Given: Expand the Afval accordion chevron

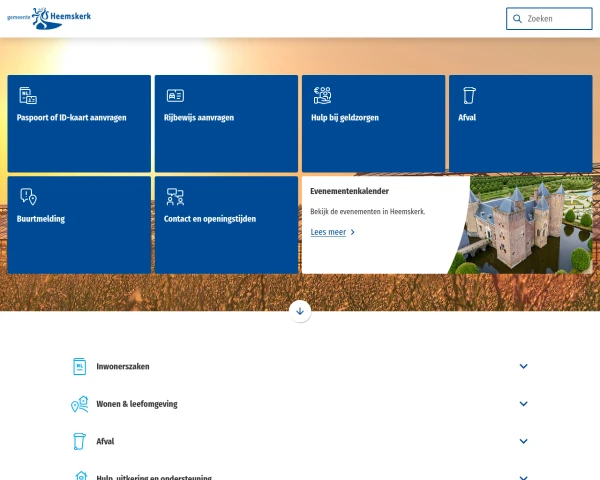Looking at the screenshot, I should pyautogui.click(x=523, y=441).
